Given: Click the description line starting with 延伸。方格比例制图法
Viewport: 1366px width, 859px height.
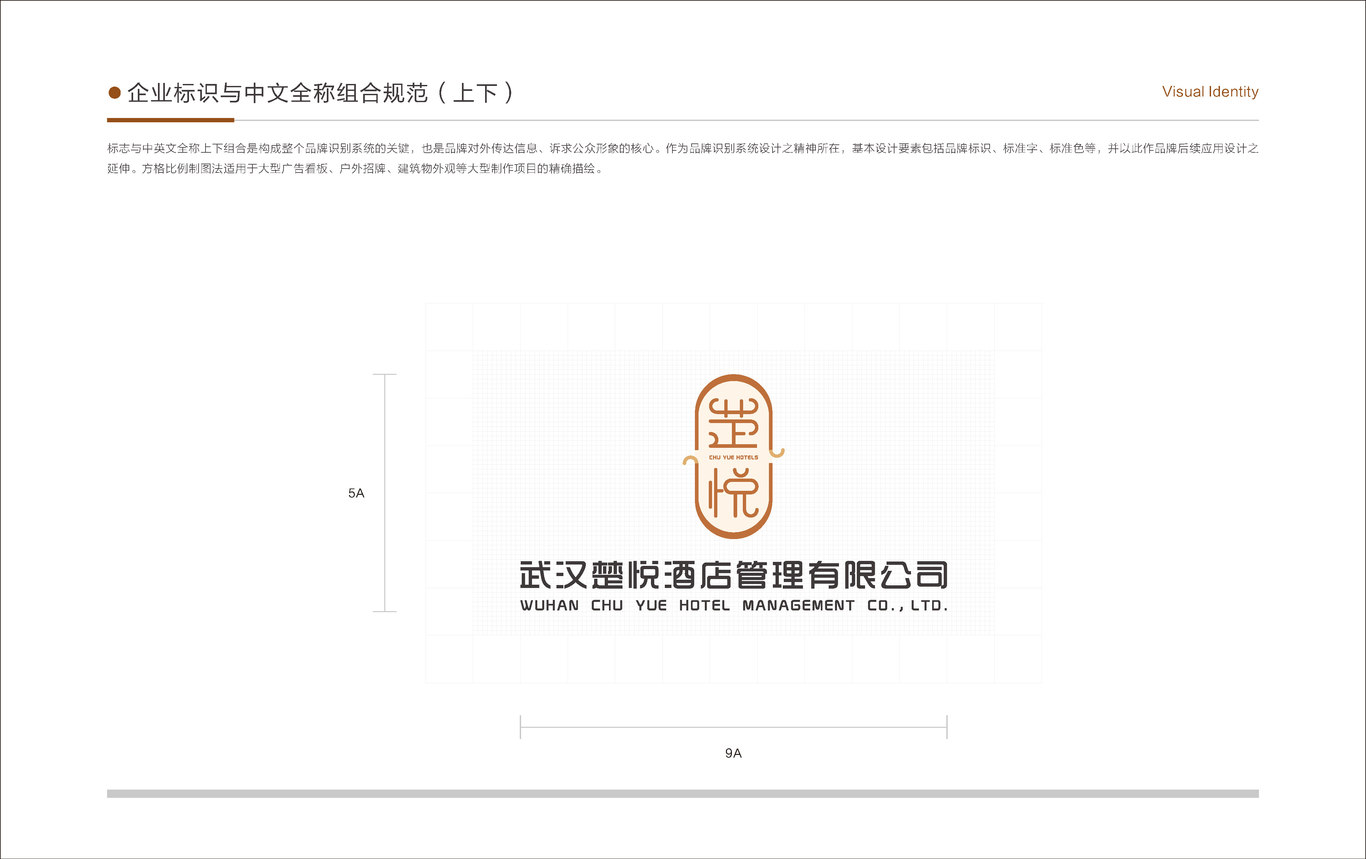Looking at the screenshot, I should (x=355, y=169).
